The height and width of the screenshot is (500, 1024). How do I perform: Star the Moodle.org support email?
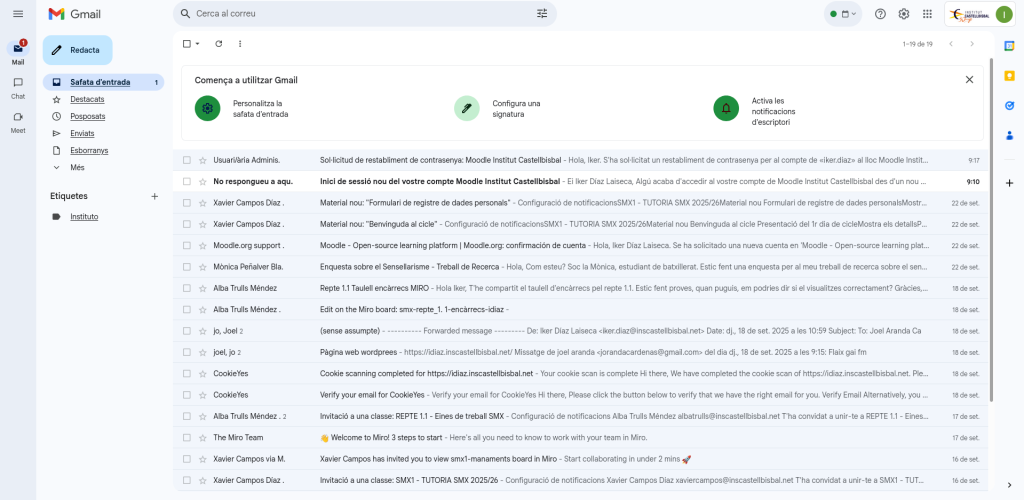click(202, 245)
